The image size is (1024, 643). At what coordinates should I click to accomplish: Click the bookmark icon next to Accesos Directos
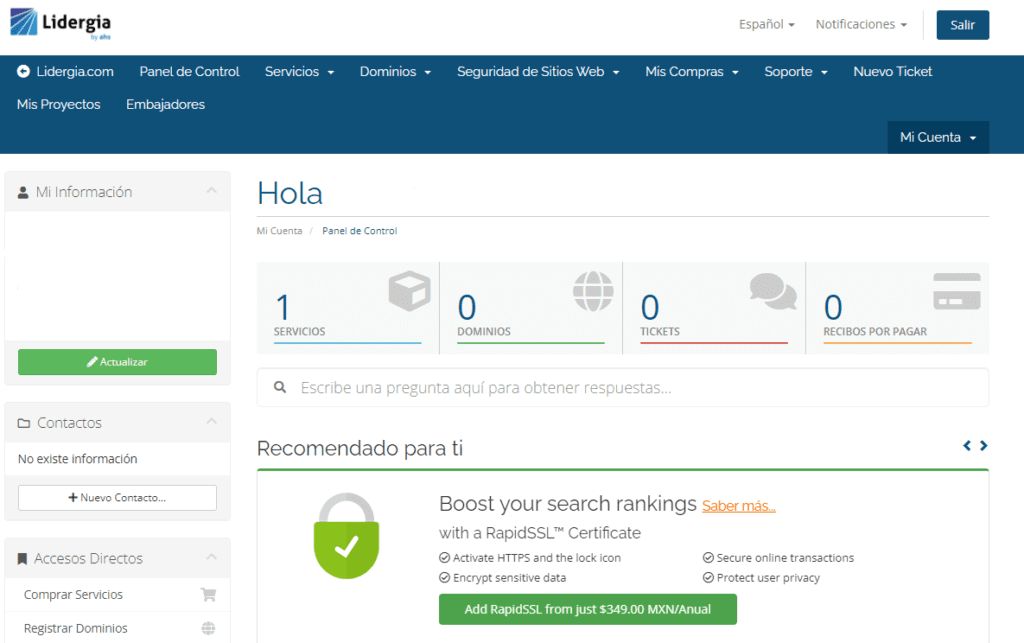(x=22, y=559)
